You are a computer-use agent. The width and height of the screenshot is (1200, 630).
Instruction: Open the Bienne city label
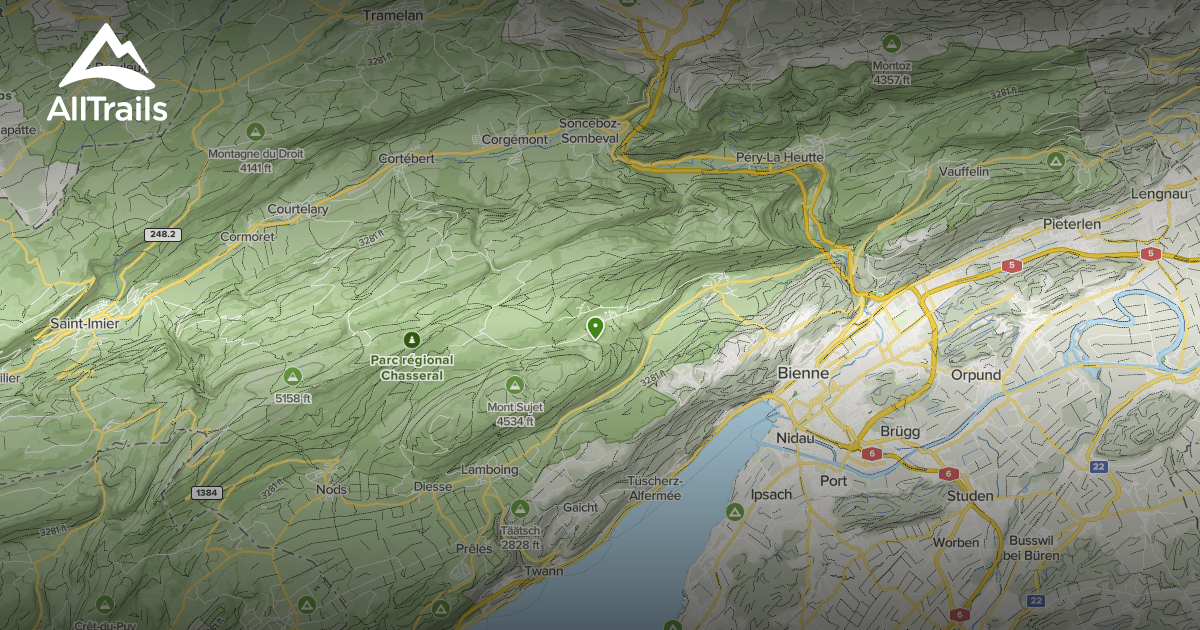click(x=805, y=374)
